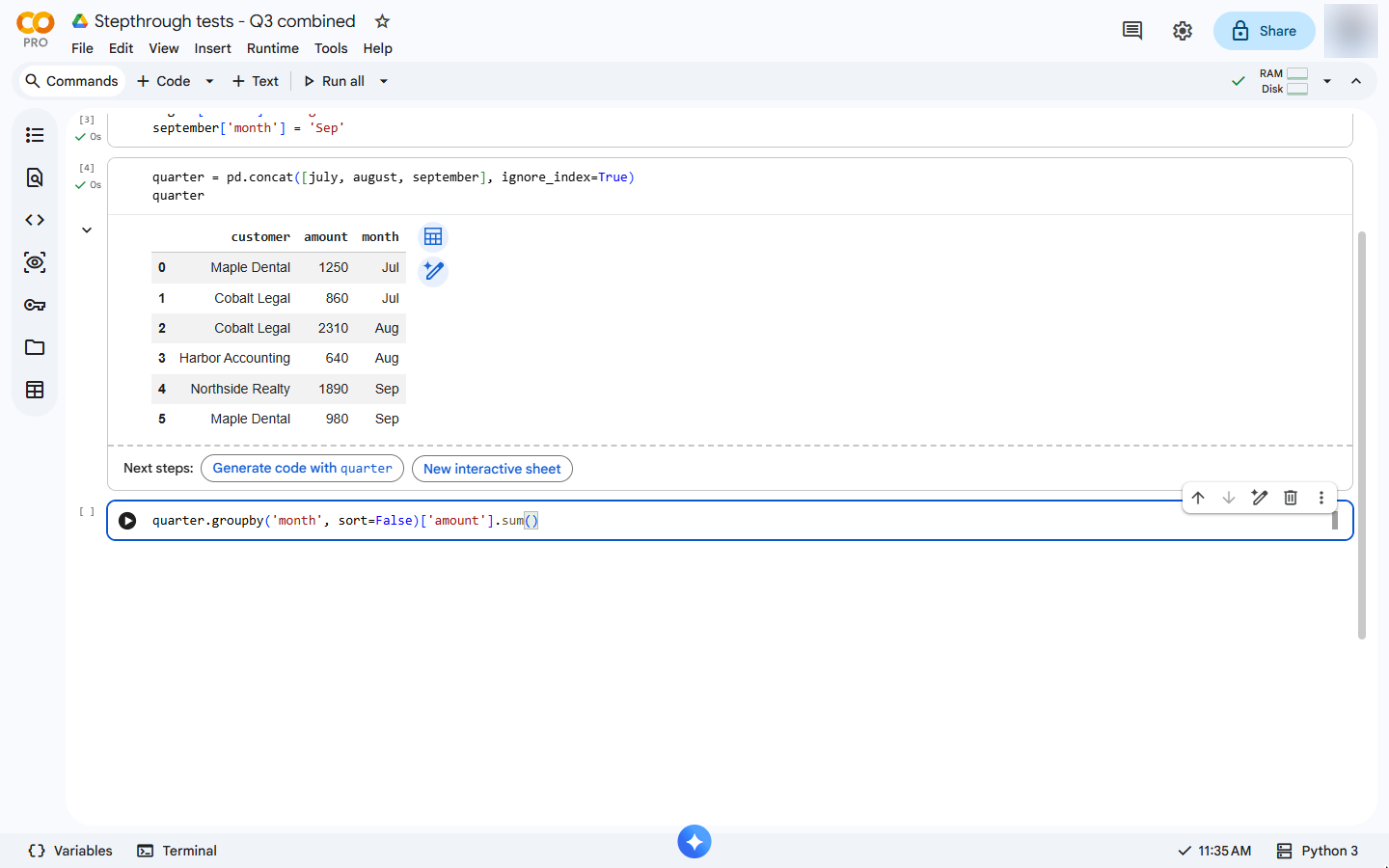1389x868 pixels.
Task: Click the notebook vertical scrollbar
Action: (1361, 435)
